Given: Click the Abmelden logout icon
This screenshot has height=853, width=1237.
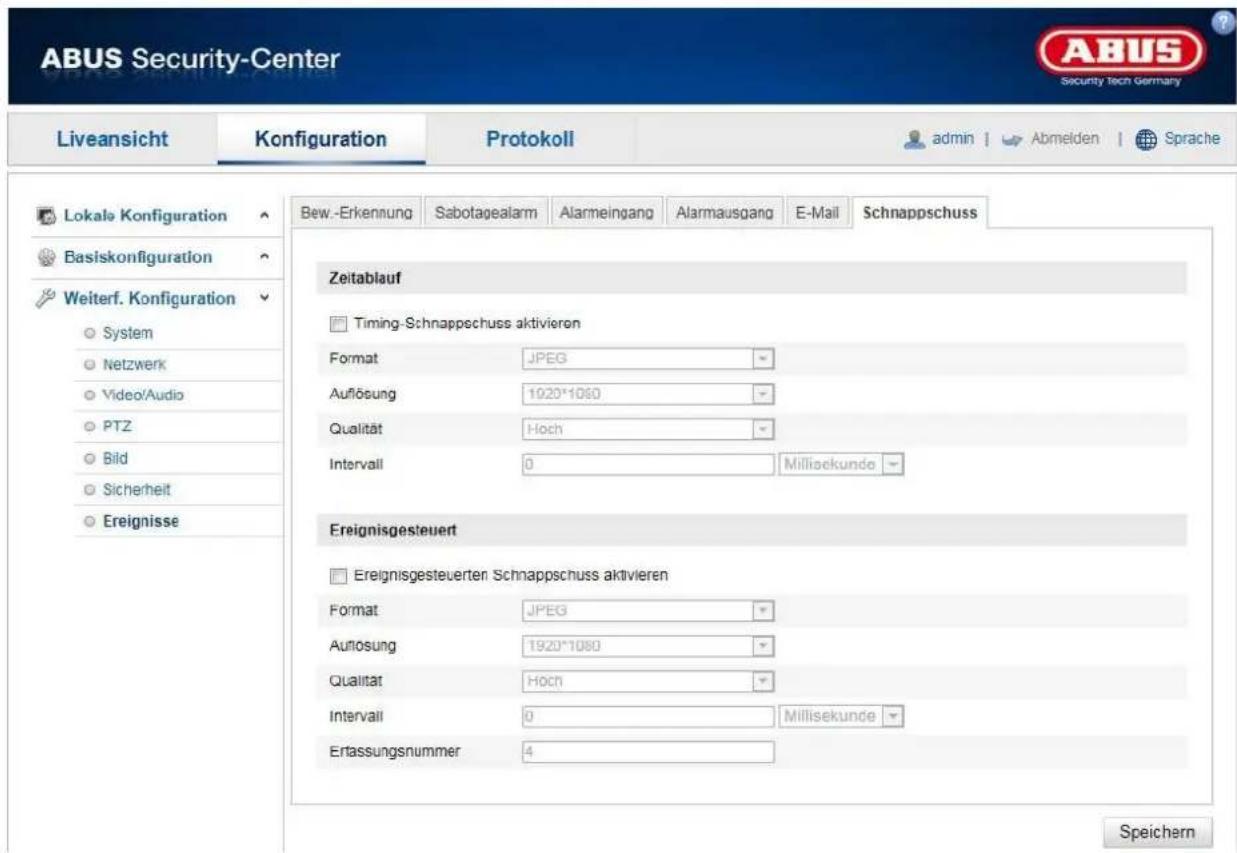Looking at the screenshot, I should (x=1010, y=139).
